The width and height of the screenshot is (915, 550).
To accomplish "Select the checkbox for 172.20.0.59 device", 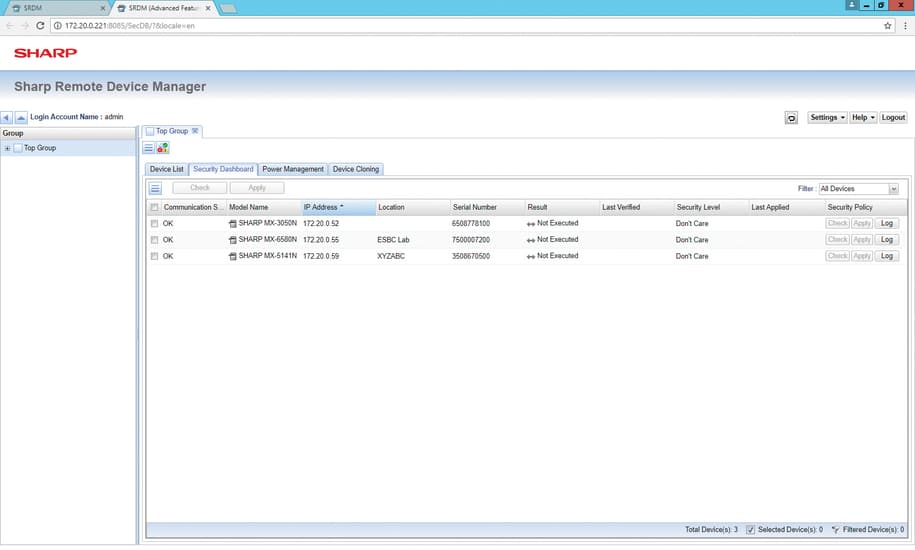I will pos(154,256).
